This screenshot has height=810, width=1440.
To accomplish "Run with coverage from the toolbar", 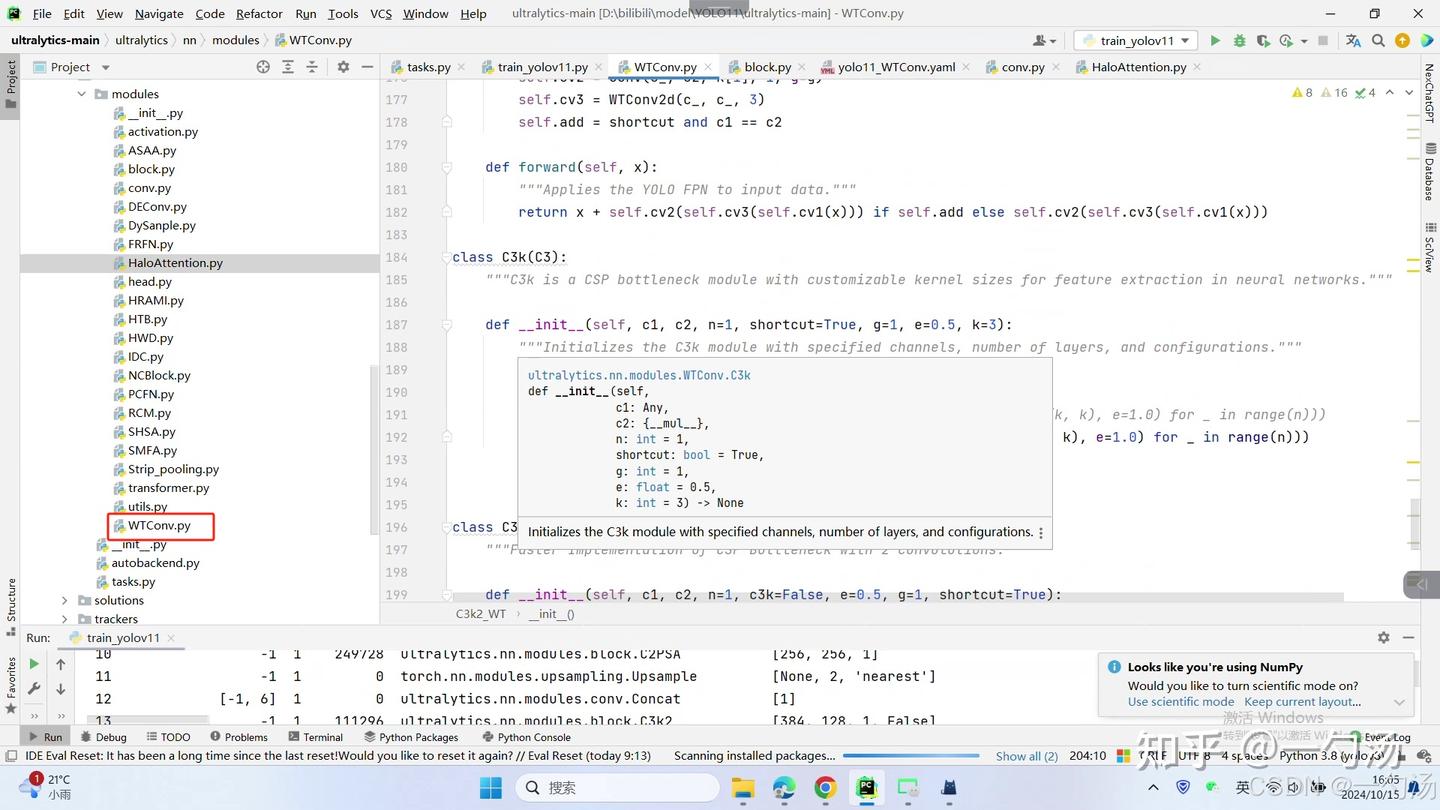I will pos(1262,41).
